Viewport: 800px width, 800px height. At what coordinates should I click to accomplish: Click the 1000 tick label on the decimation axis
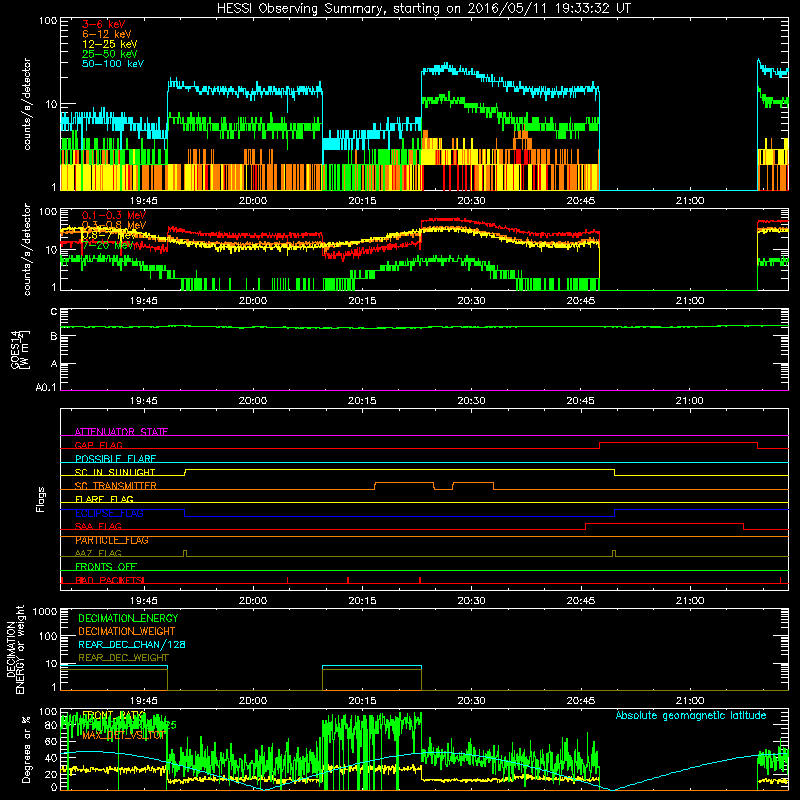(x=45, y=611)
